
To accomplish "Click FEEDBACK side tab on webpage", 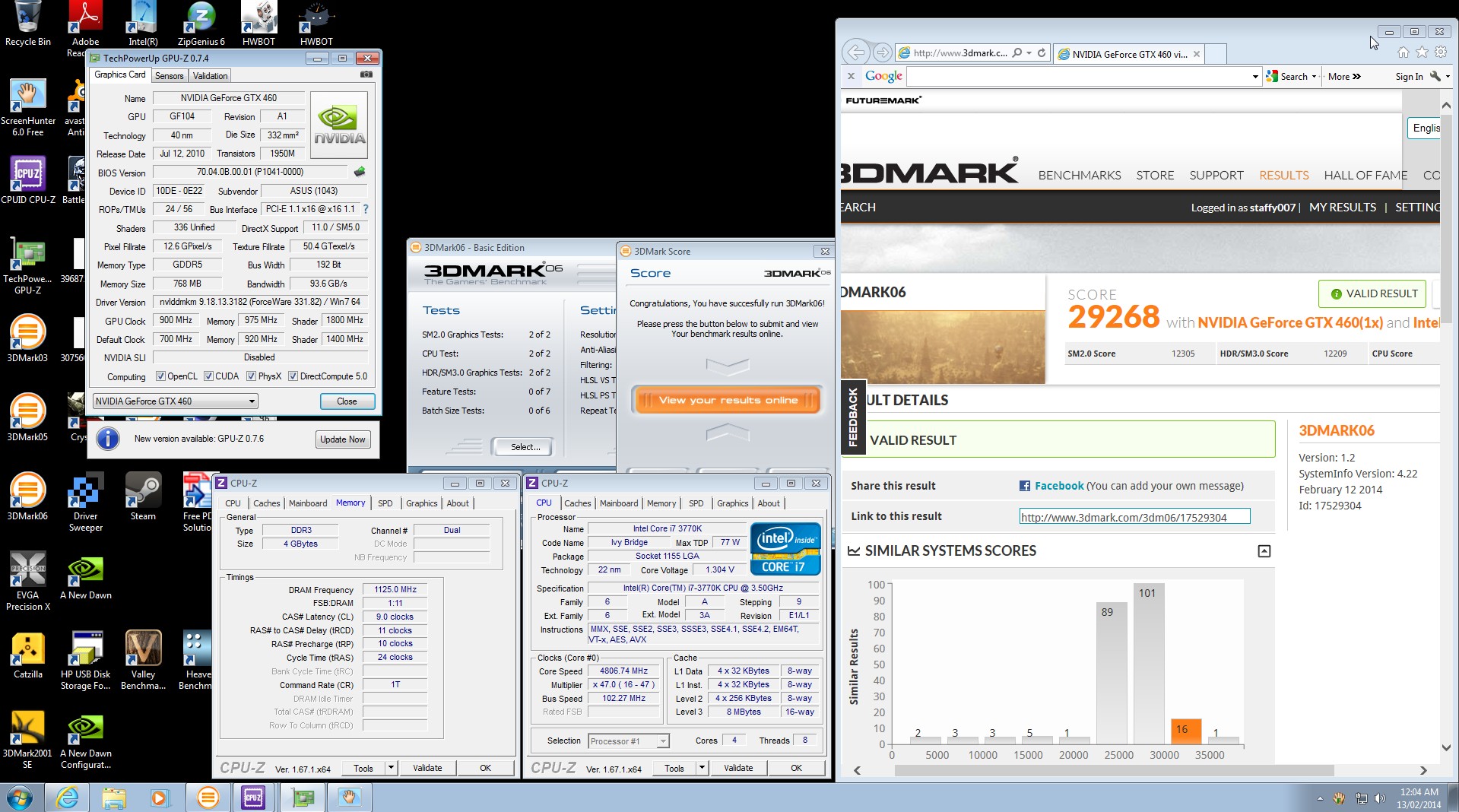I will (x=853, y=417).
